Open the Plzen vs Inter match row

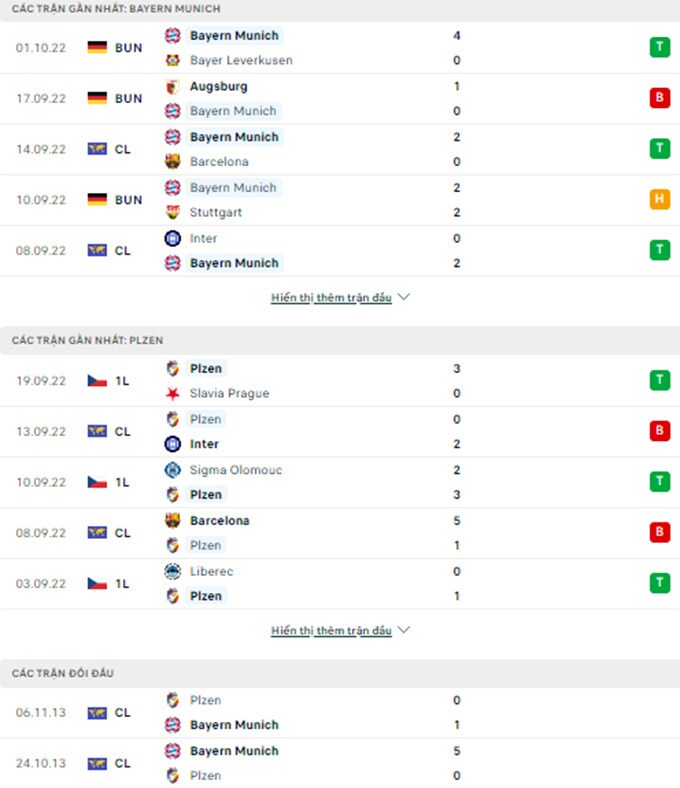340,432
